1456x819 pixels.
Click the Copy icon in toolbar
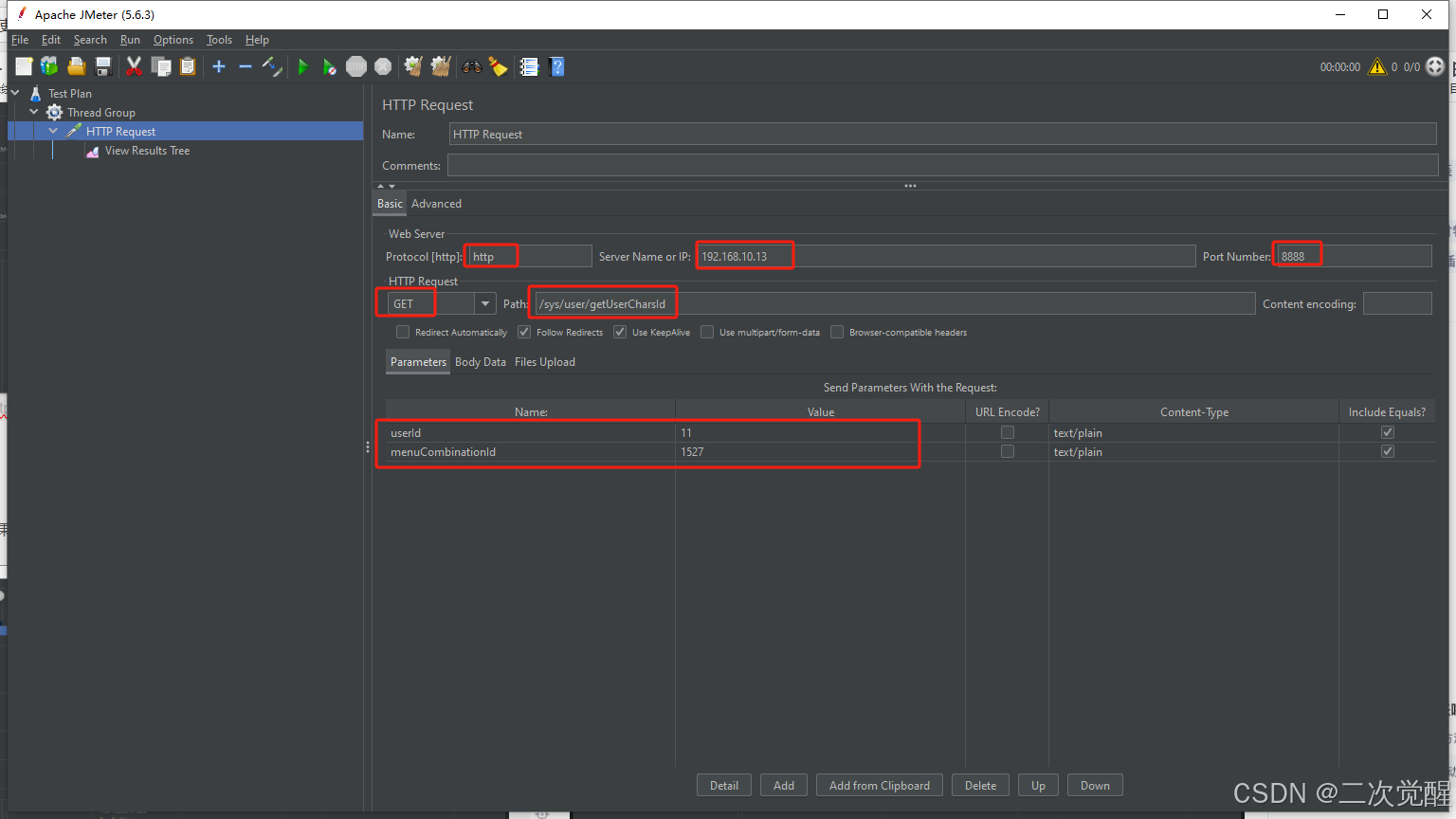tap(161, 66)
